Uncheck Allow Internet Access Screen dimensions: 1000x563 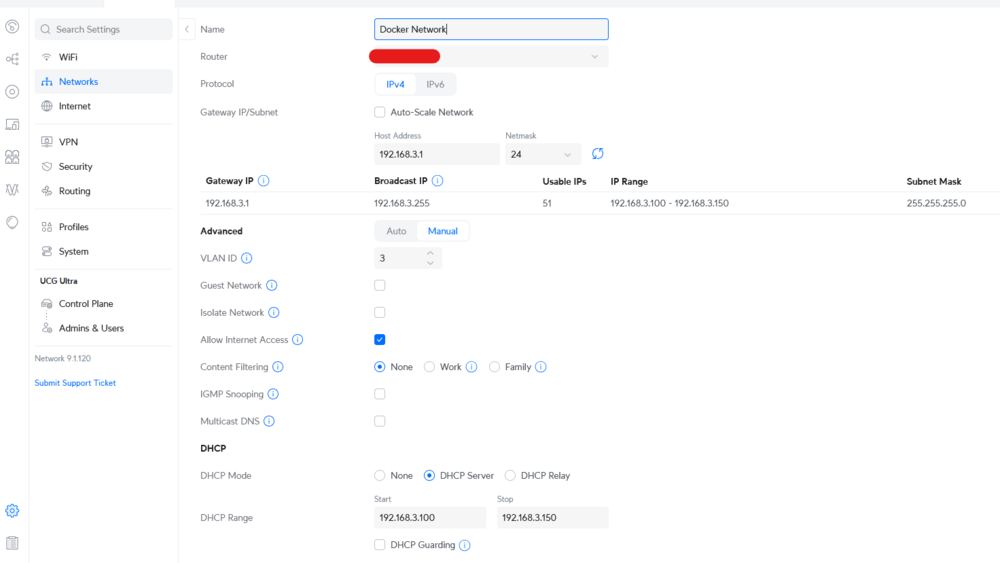pos(379,340)
